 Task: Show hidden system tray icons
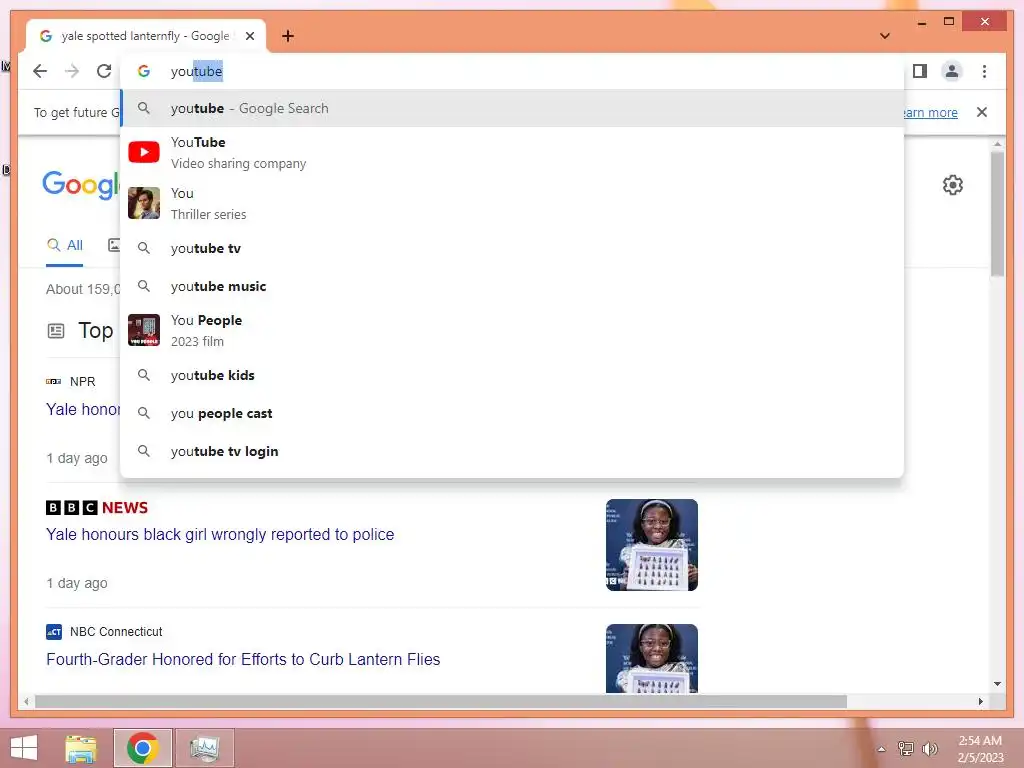[x=882, y=749]
